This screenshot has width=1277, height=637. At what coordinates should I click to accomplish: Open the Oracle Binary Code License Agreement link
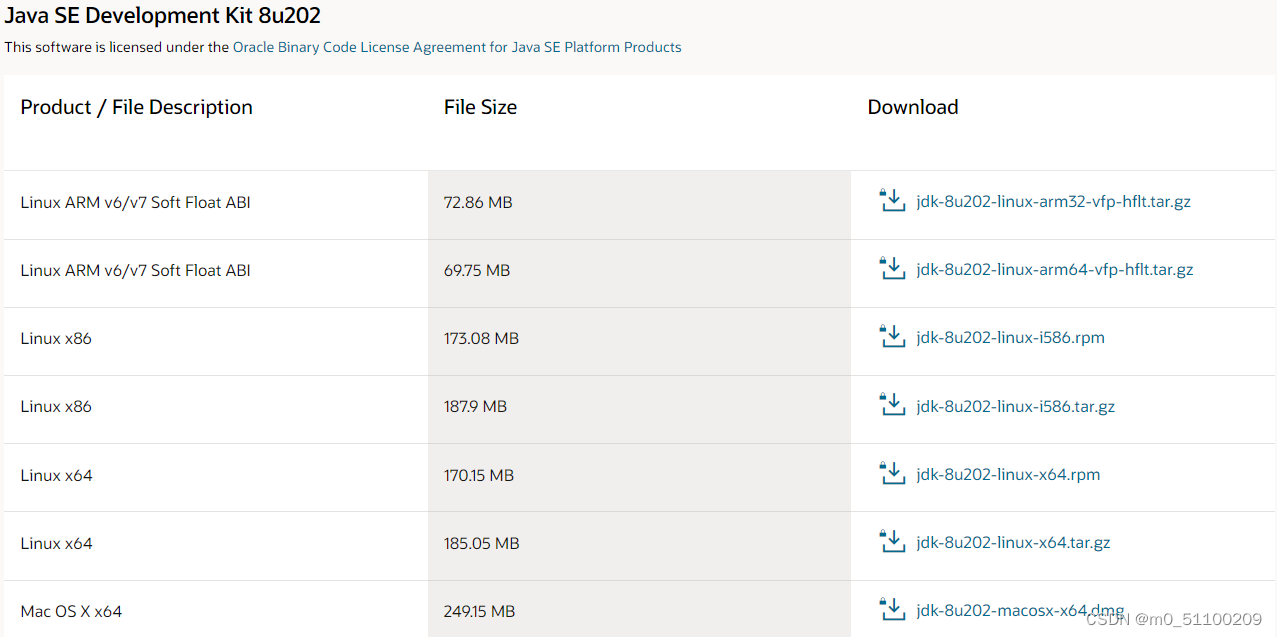[x=457, y=47]
